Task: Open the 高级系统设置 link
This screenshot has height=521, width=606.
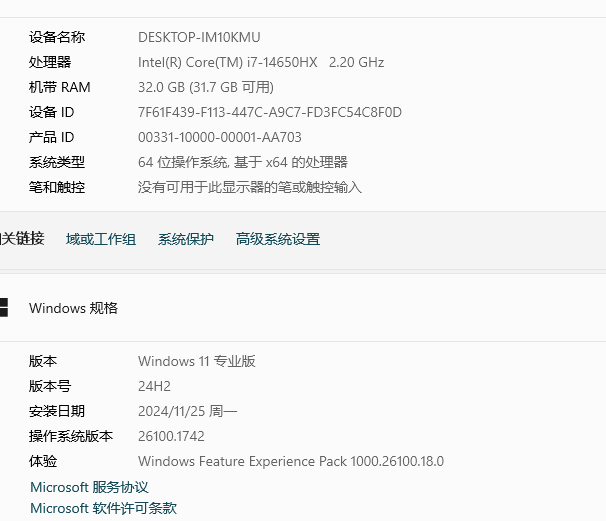Action: coord(278,239)
